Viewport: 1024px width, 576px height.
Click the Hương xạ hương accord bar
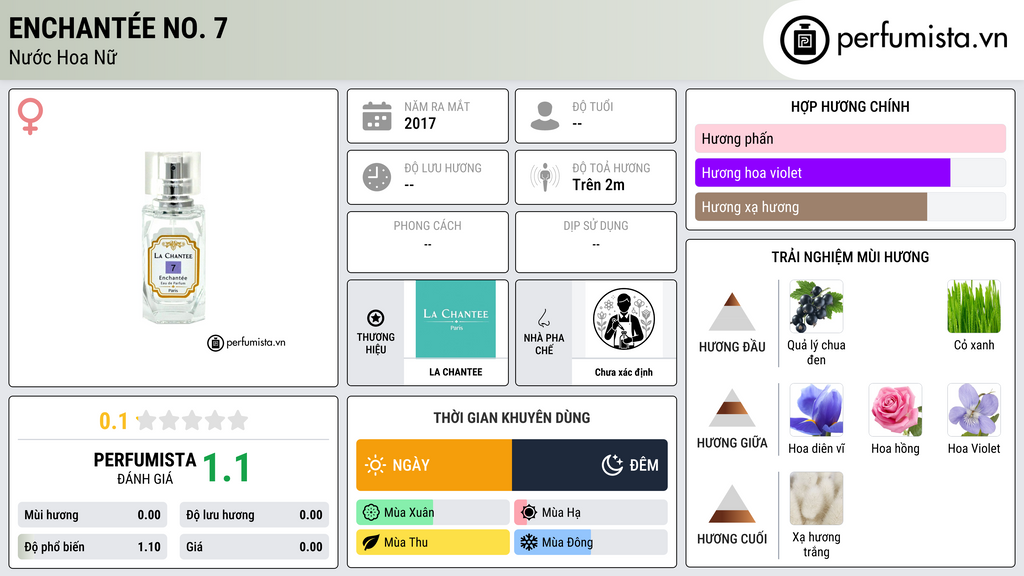[850, 207]
